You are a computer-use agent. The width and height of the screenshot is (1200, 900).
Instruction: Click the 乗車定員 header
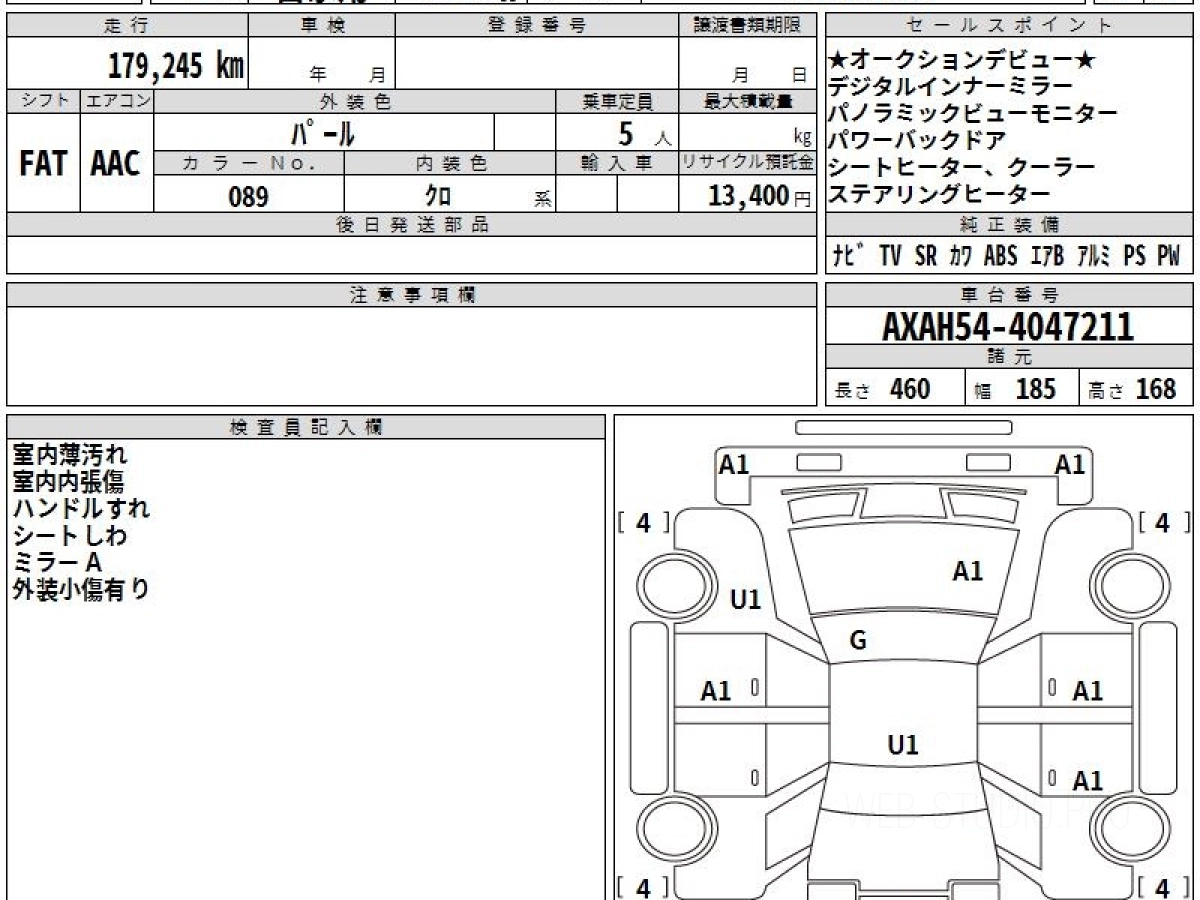[617, 101]
